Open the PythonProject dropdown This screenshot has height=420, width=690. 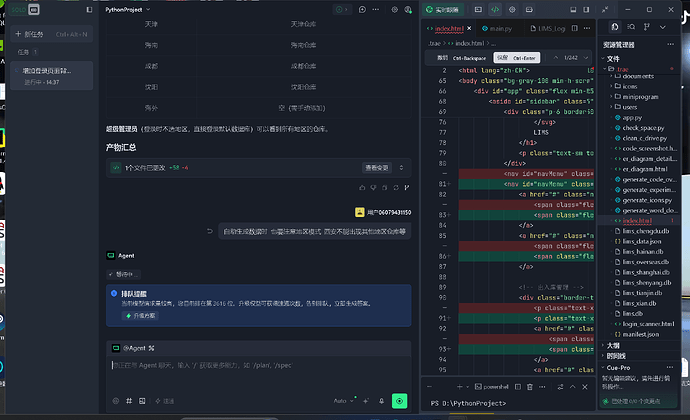128,9
